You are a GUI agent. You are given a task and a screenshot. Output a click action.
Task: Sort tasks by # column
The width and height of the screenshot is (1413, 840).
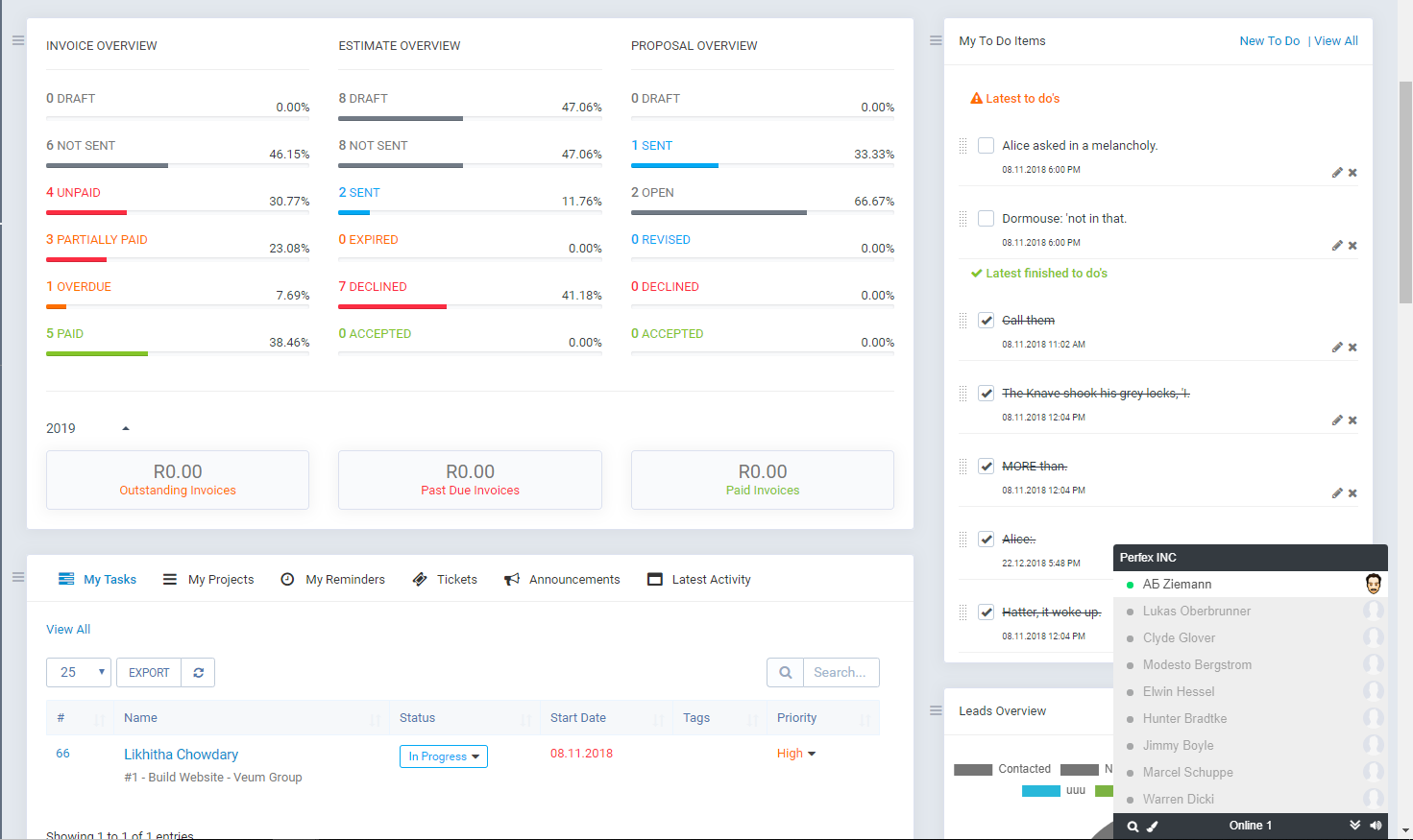pyautogui.click(x=79, y=718)
